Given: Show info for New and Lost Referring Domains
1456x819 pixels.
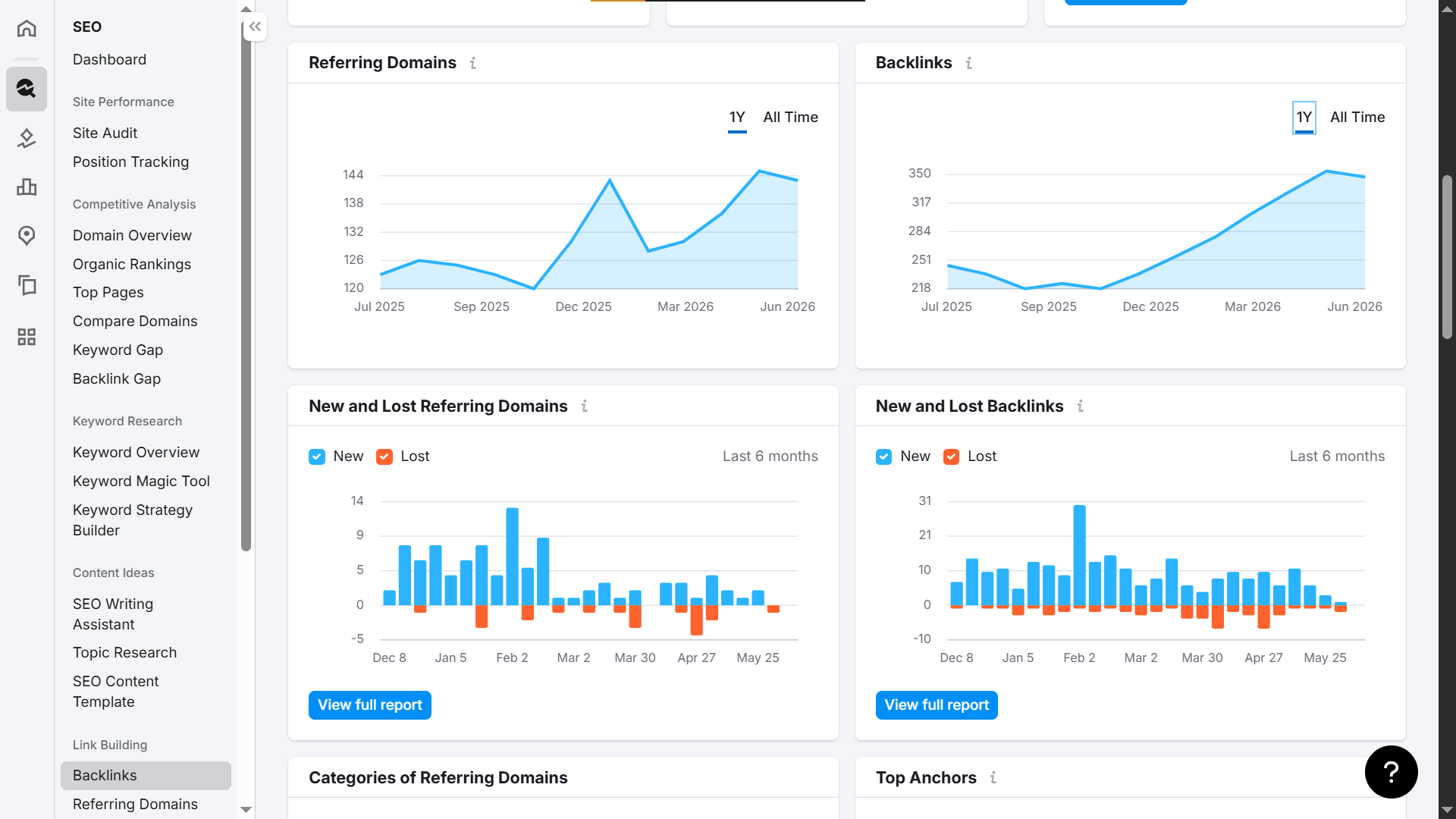Looking at the screenshot, I should pos(585,406).
